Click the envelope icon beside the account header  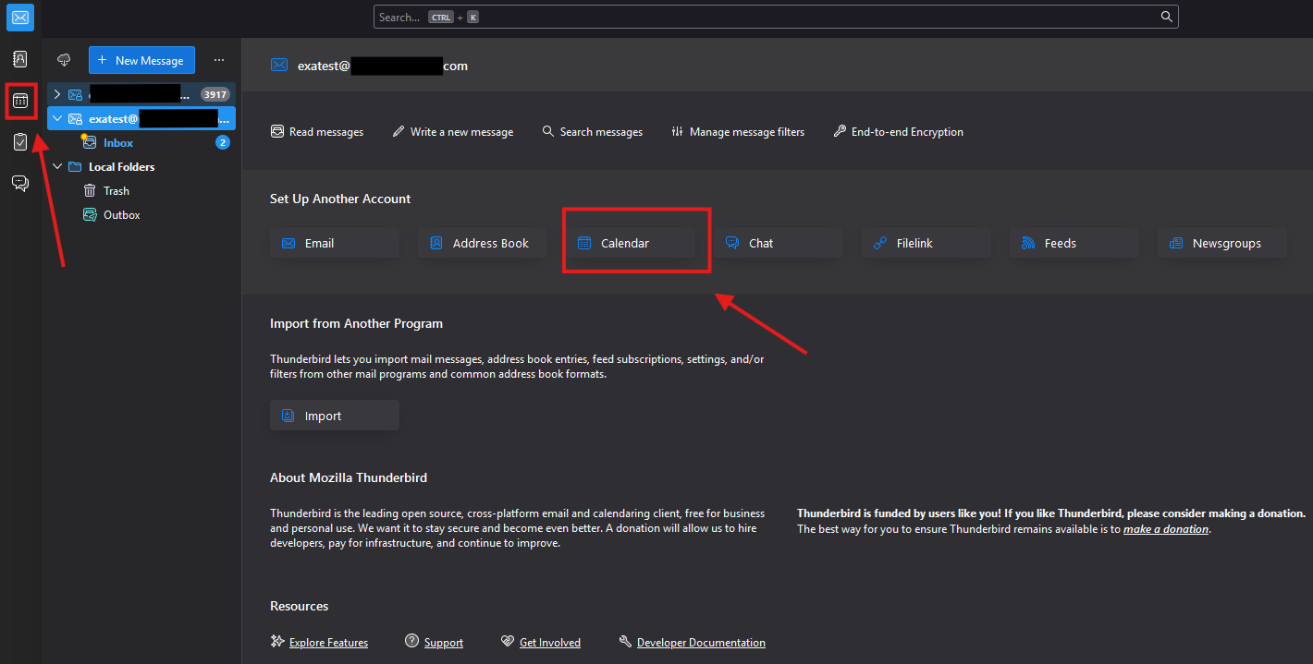(x=279, y=66)
